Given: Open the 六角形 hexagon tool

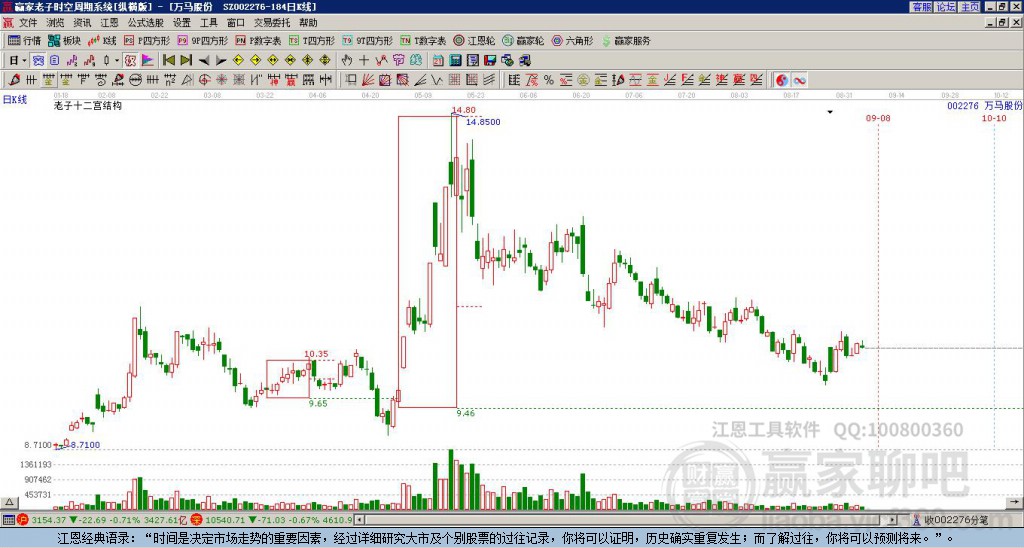Looking at the screenshot, I should pos(572,40).
